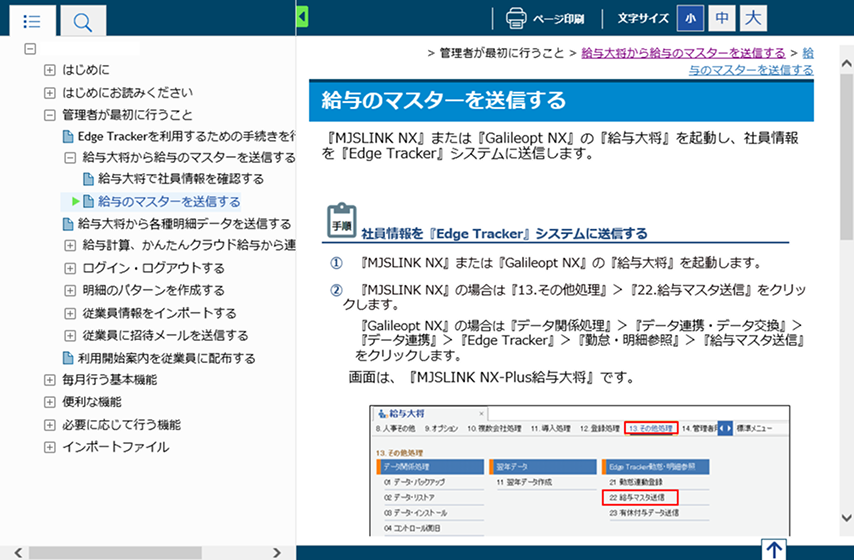The width and height of the screenshot is (854, 560).
Task: Click page icon beside 給与のマスターを送信する
Action: [88, 202]
